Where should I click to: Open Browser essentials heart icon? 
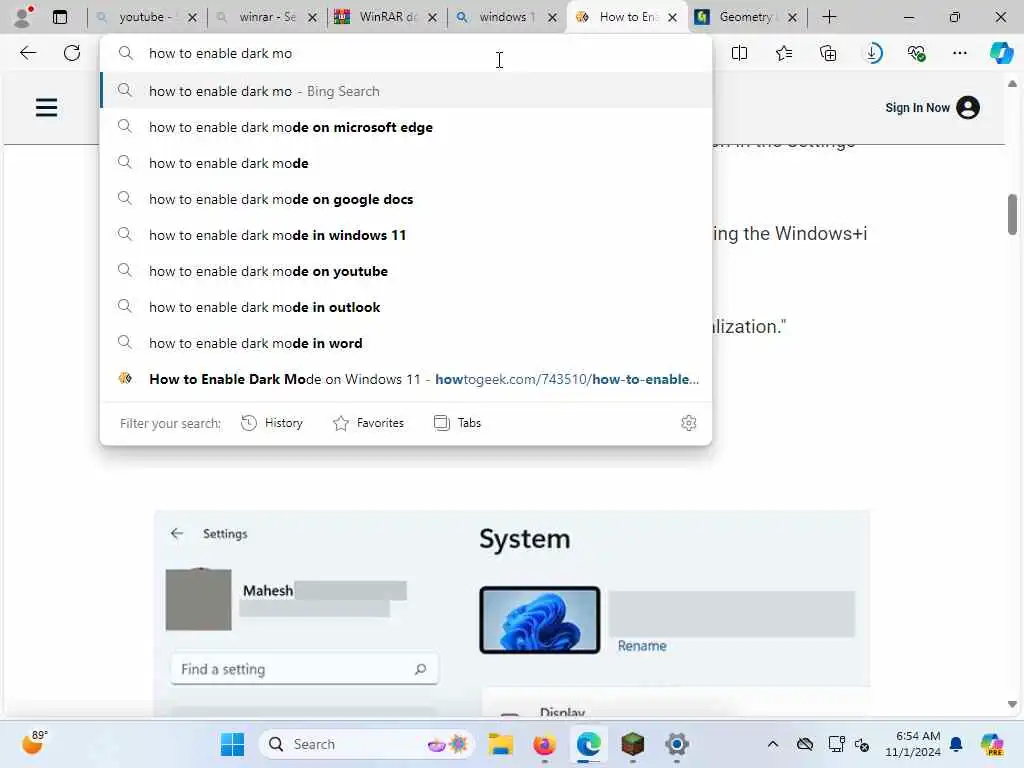pyautogui.click(x=916, y=53)
